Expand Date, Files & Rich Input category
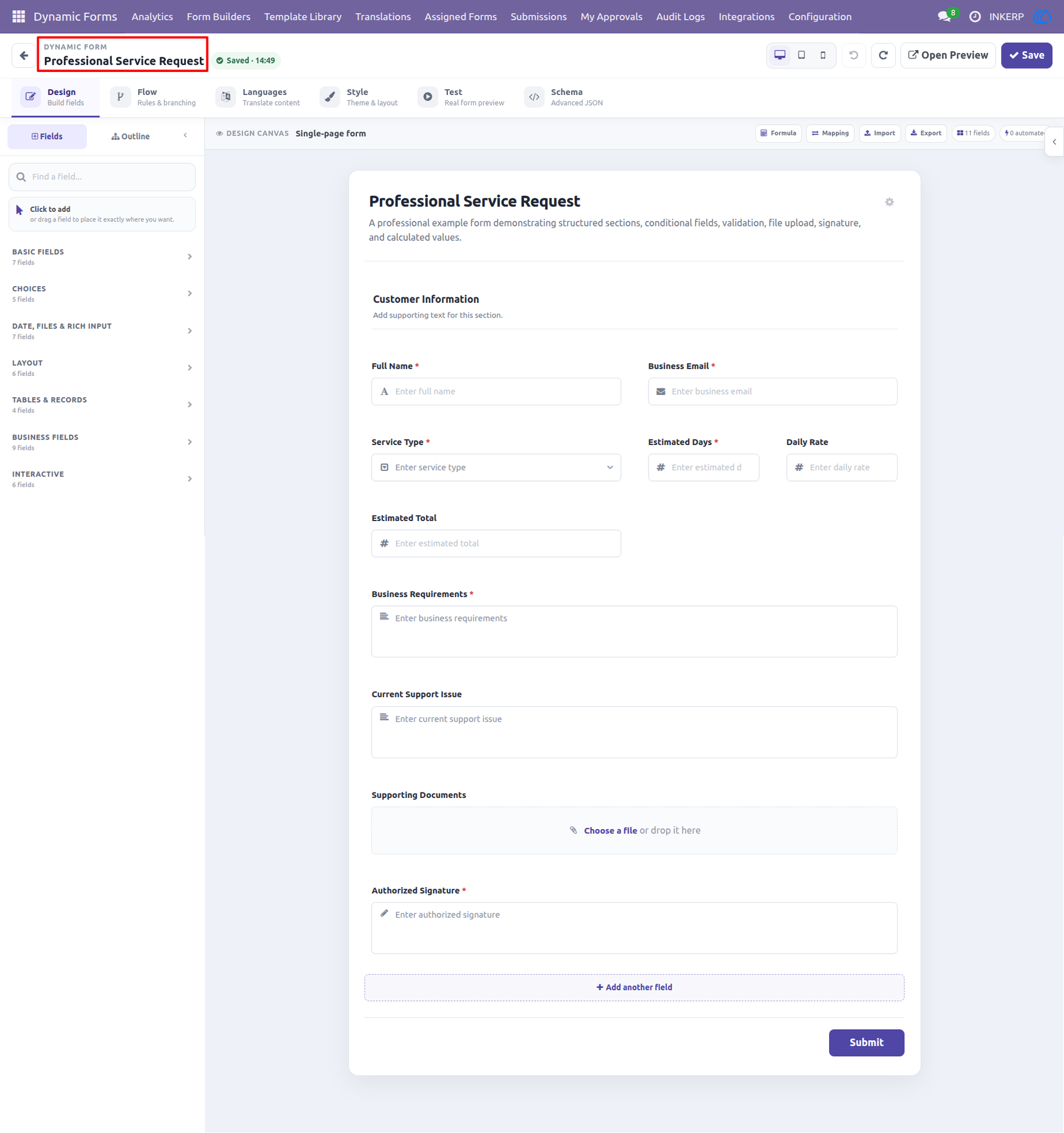Viewport: 1064px width, 1133px height. pyautogui.click(x=102, y=330)
